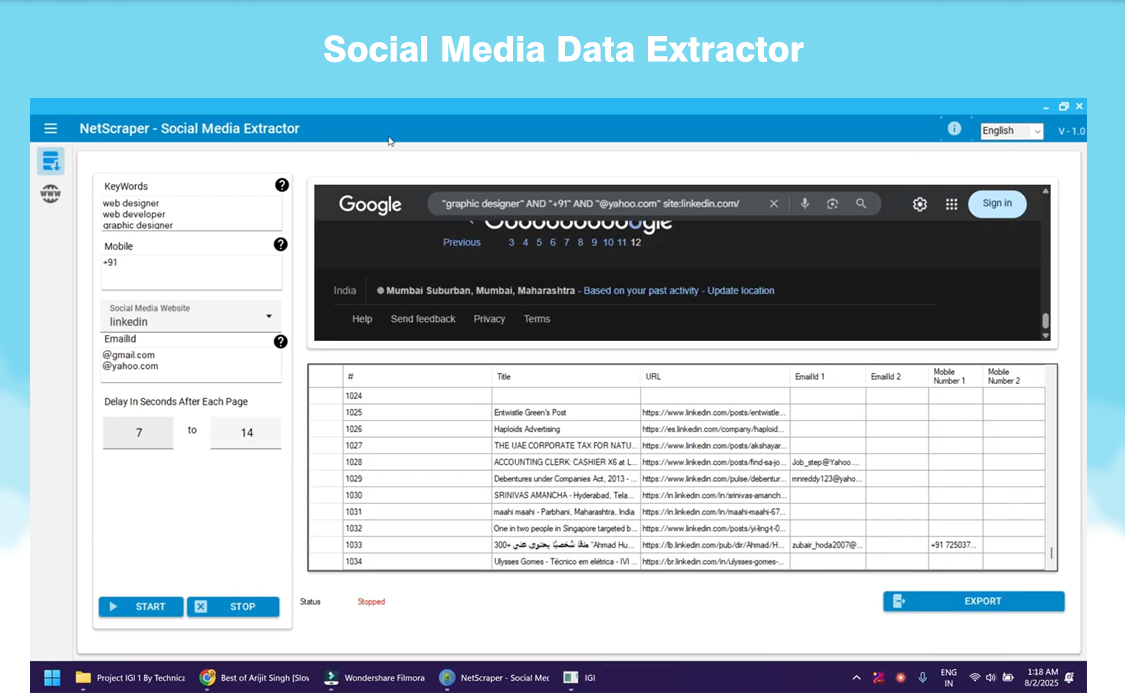Open Google Help footer link
The image size is (1125, 694).
click(362, 319)
